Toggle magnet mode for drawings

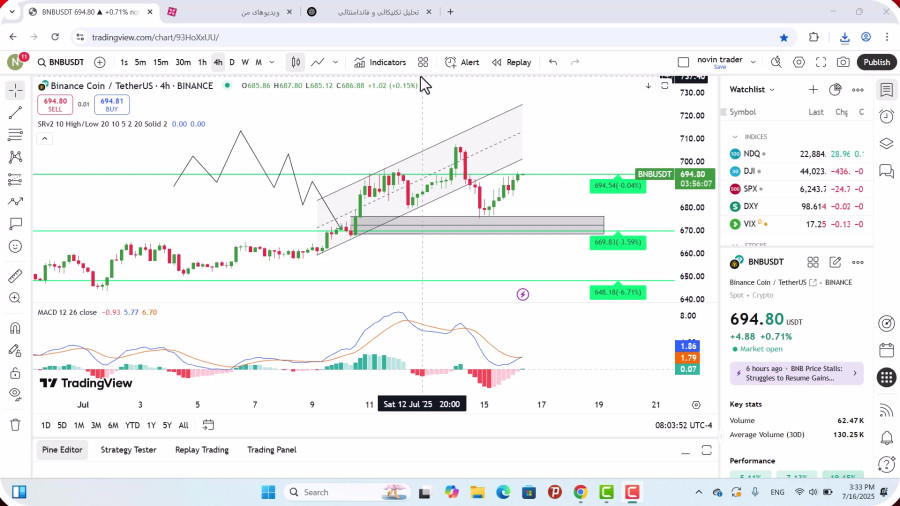(15, 328)
